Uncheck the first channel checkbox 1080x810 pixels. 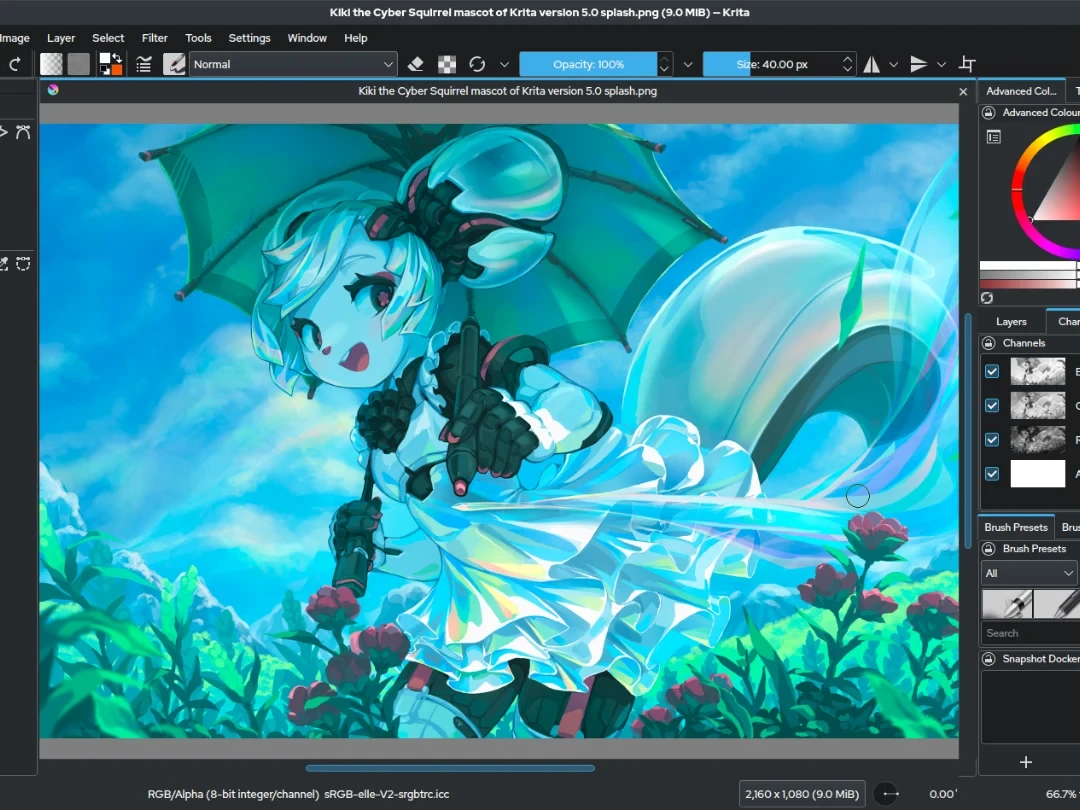(x=992, y=371)
